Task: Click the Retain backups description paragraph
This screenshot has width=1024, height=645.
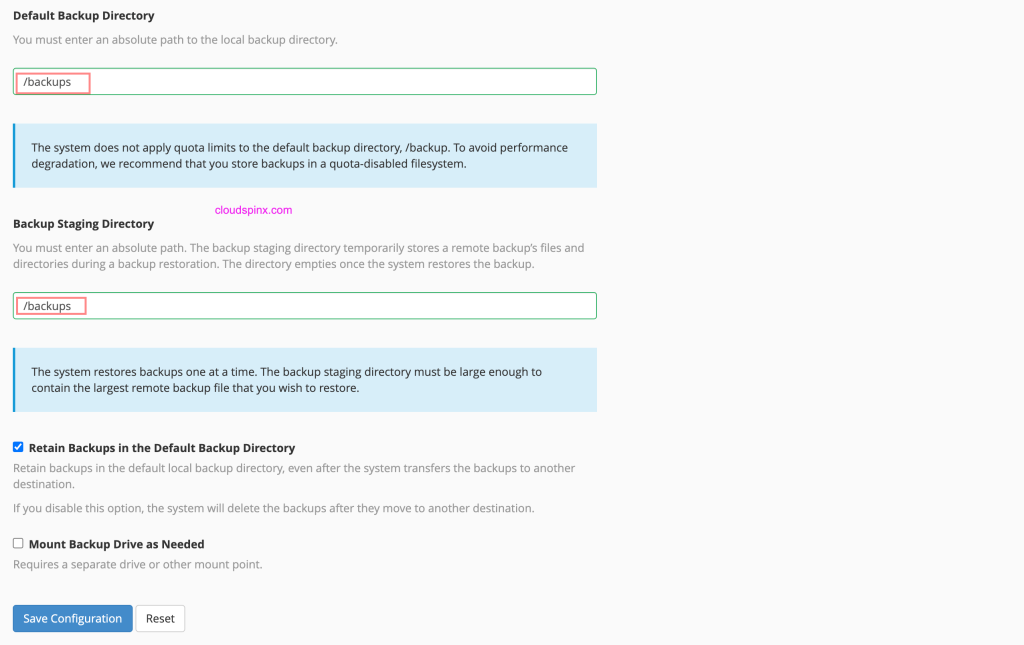Action: [x=294, y=475]
